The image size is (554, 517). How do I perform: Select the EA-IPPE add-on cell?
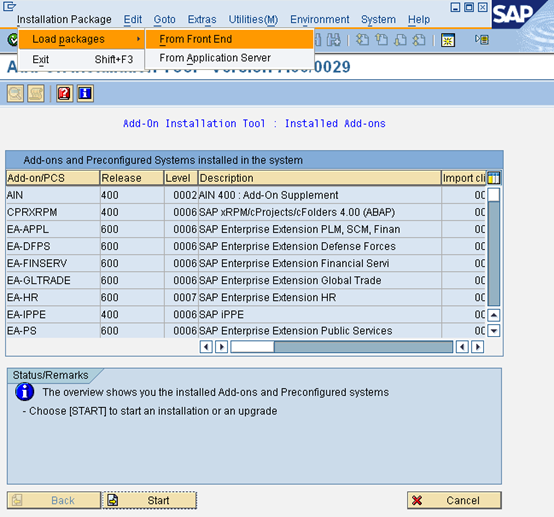(53, 314)
